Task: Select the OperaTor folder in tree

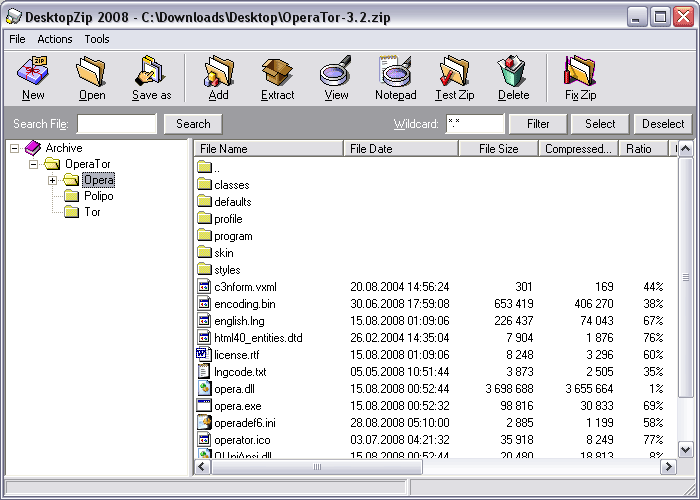Action: click(x=88, y=164)
